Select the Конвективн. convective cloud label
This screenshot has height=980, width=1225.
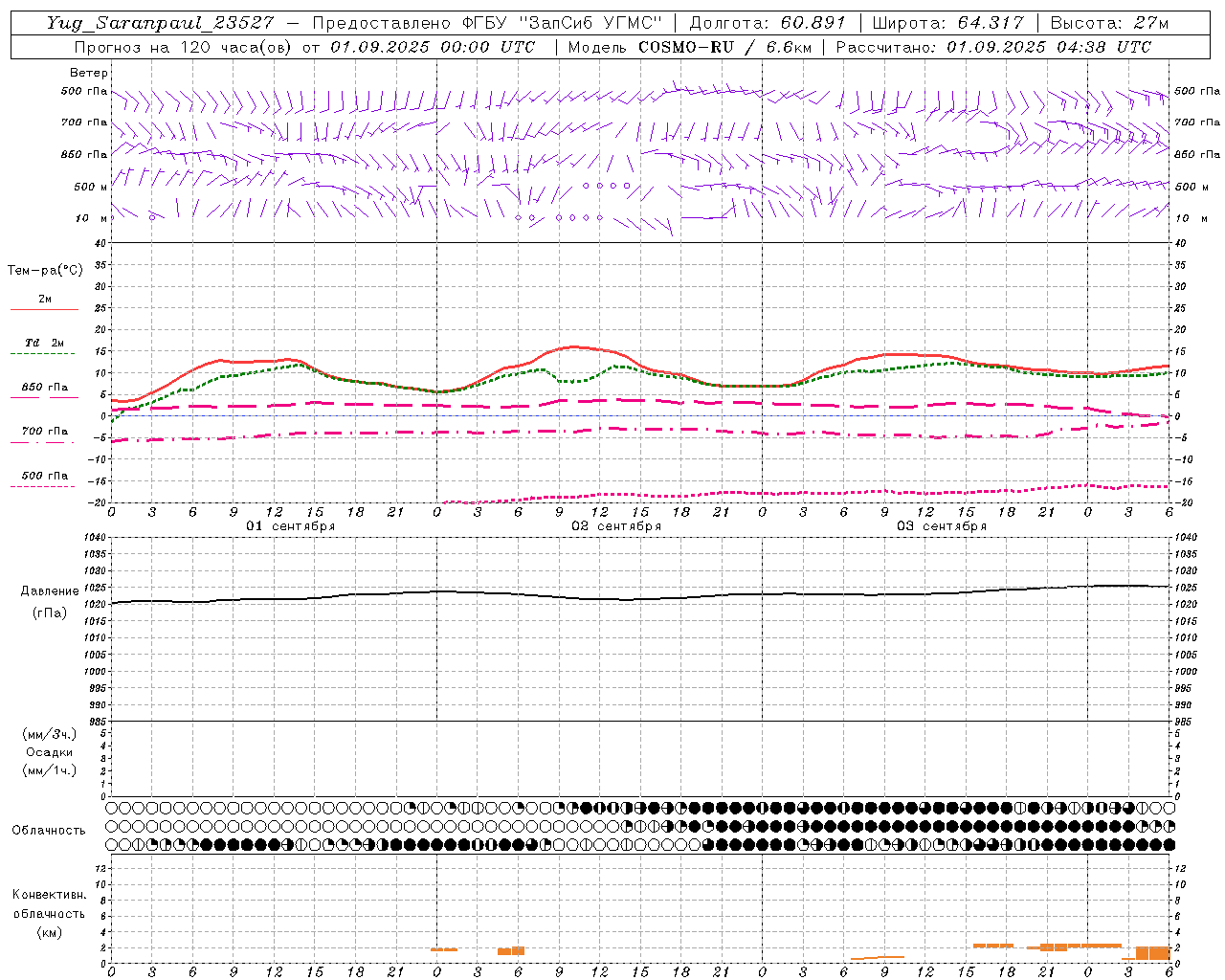[49, 895]
